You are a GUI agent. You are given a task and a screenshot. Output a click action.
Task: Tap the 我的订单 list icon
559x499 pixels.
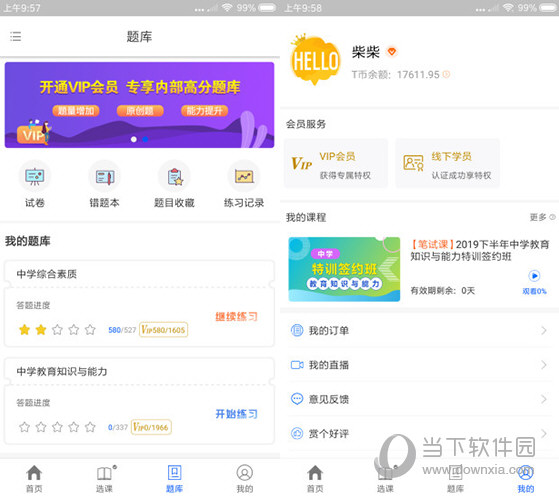[297, 330]
